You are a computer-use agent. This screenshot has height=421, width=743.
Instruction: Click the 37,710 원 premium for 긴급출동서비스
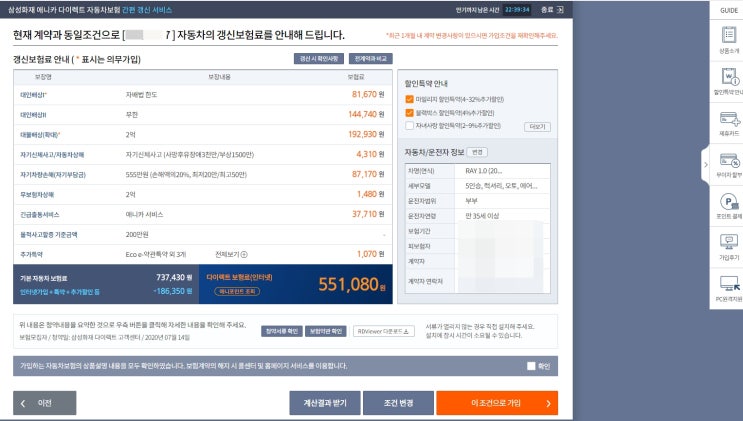tap(368, 214)
